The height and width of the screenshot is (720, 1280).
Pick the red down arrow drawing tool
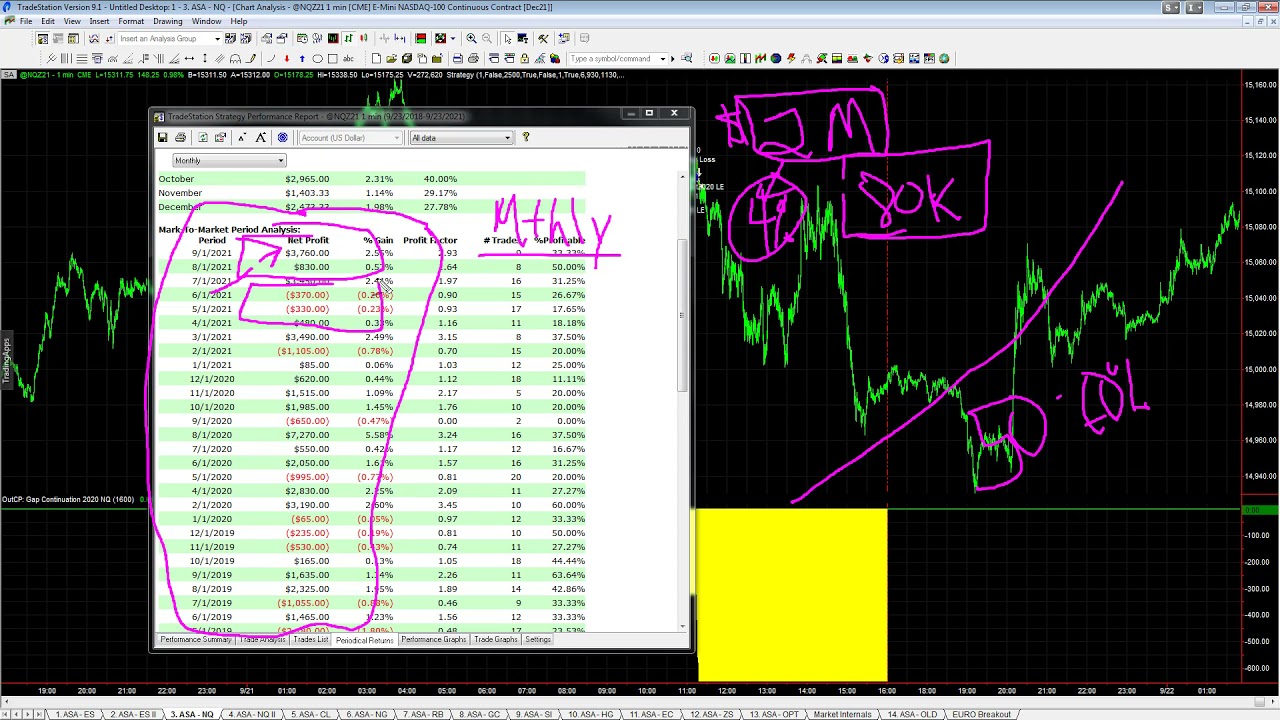coord(286,59)
